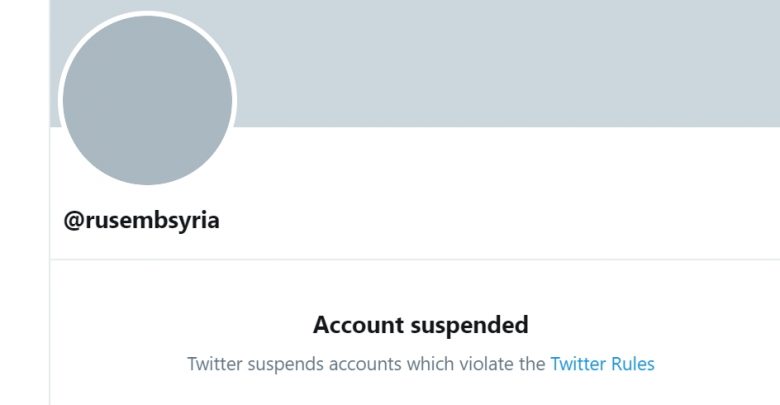Click the @rusembsyria handle text
Screen dimensions: 780x405
(141, 221)
